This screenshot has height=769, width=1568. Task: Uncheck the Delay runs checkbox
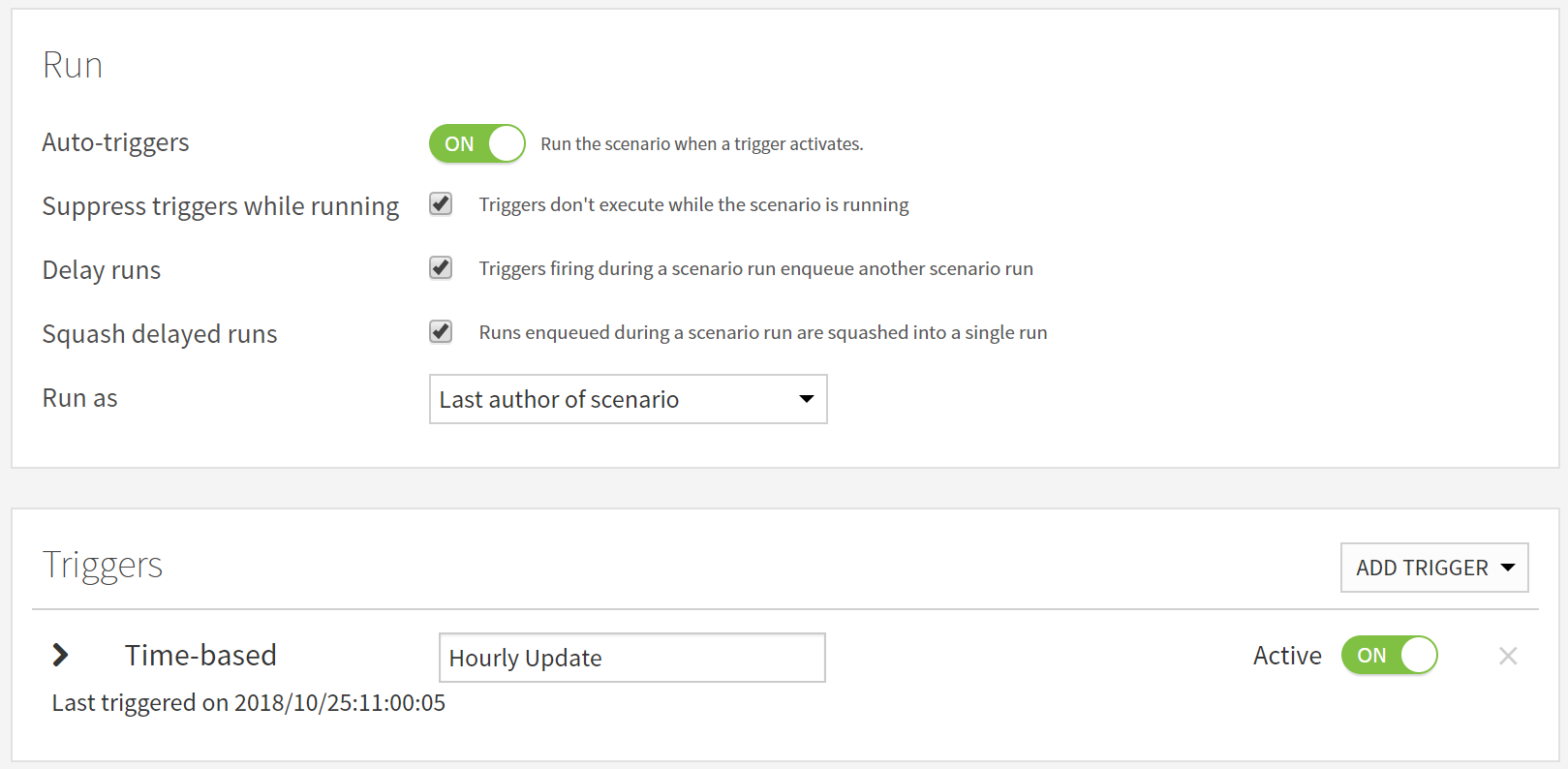[x=441, y=267]
